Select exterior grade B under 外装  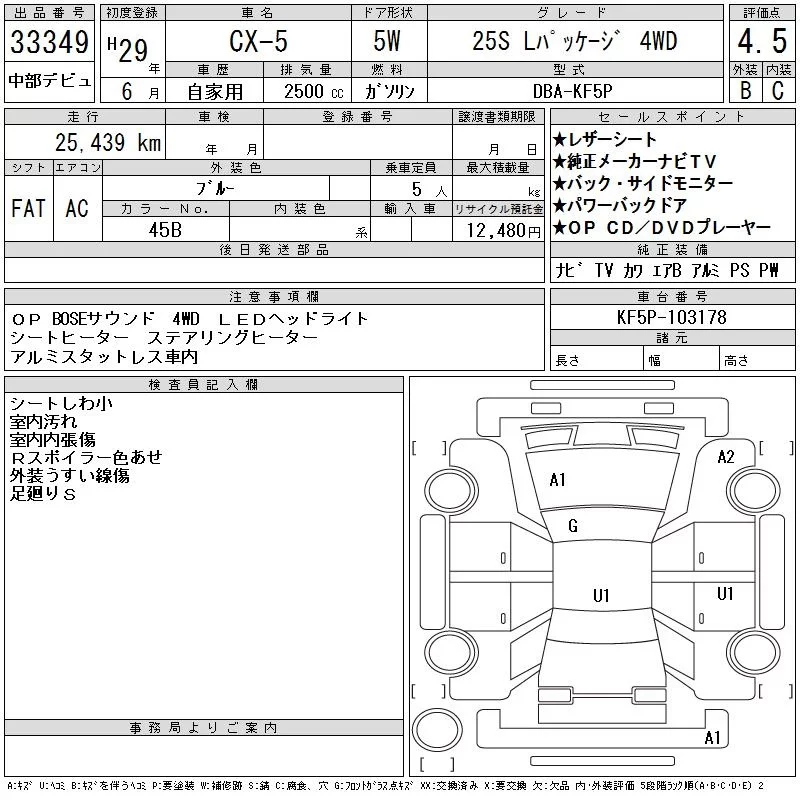(x=745, y=90)
